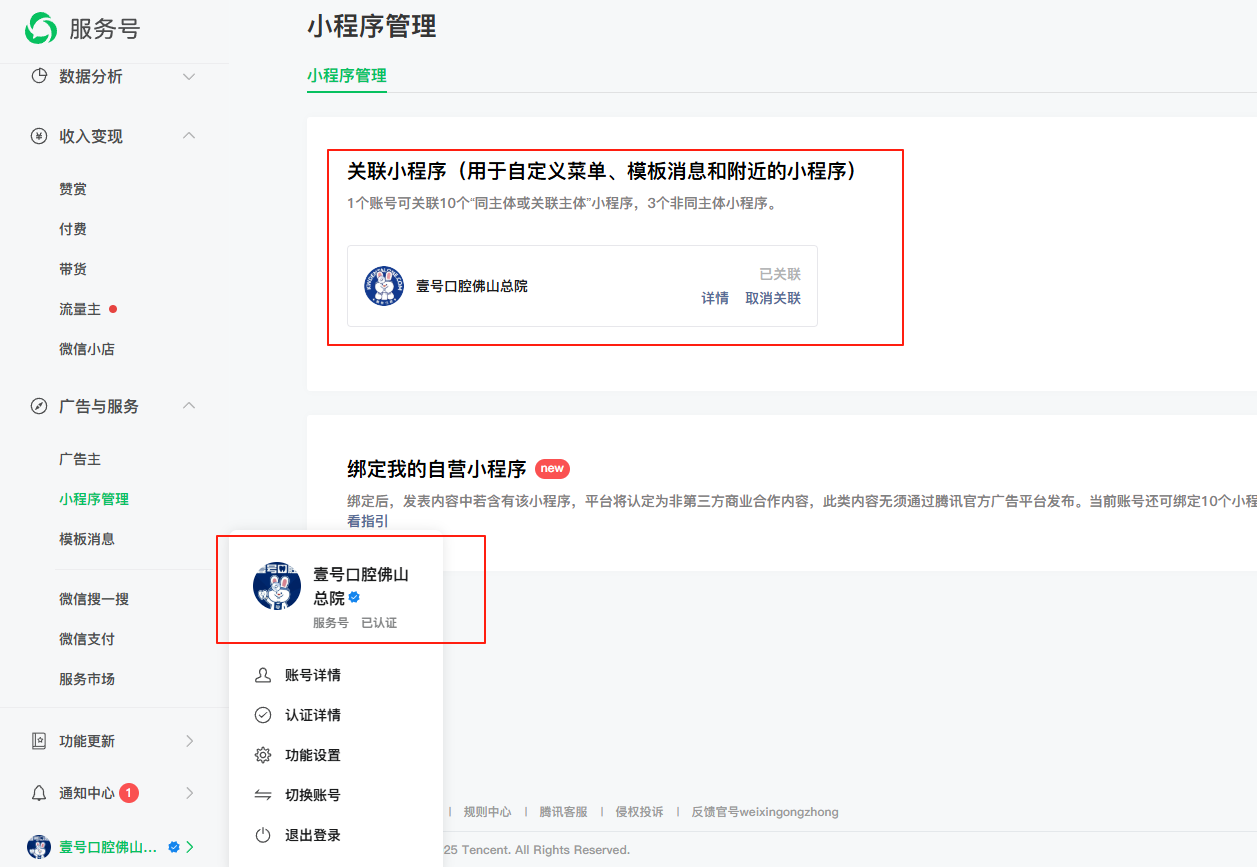Click the account avatar in the popup card
The width and height of the screenshot is (1257, 867).
pyautogui.click(x=277, y=586)
